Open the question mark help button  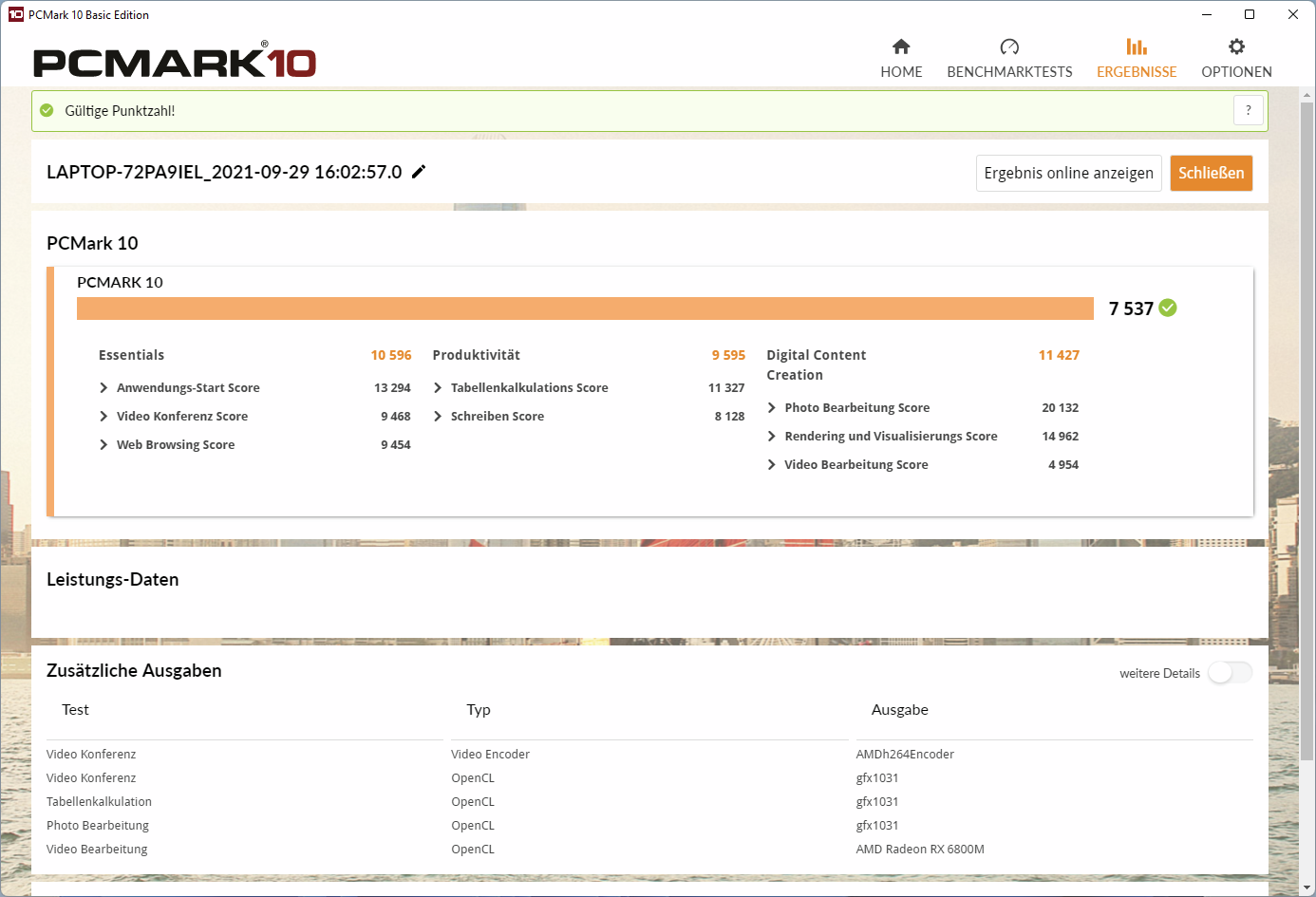[x=1249, y=110]
